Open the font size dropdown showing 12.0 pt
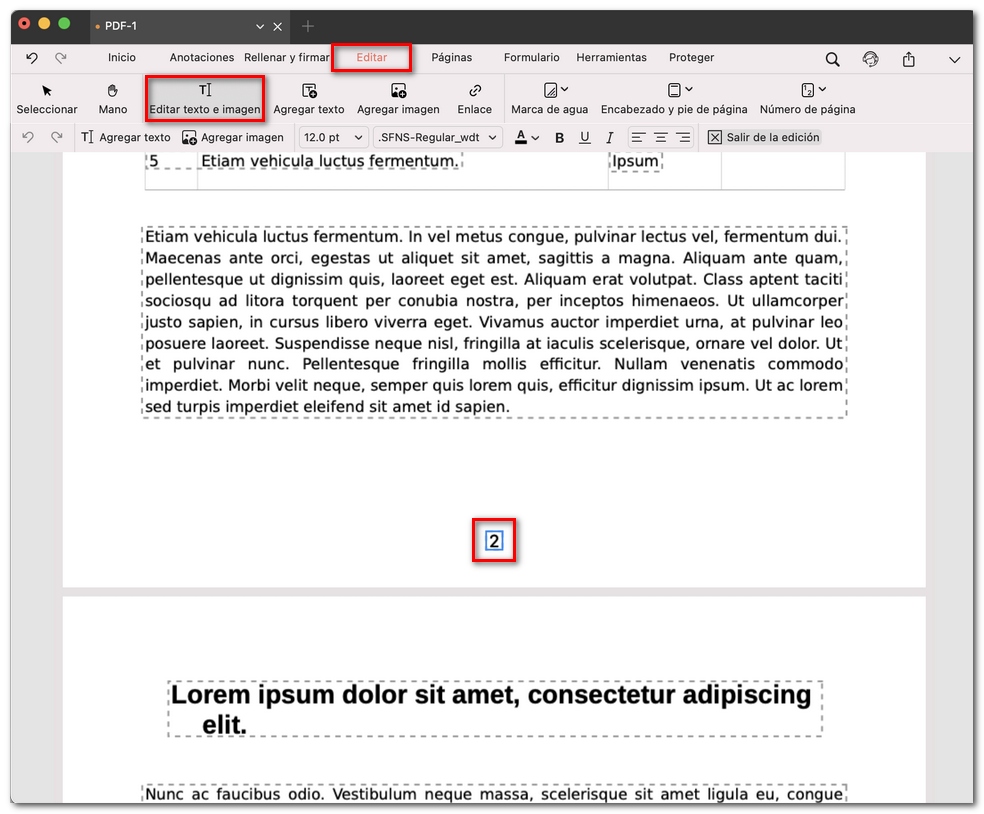984x814 pixels. [333, 137]
